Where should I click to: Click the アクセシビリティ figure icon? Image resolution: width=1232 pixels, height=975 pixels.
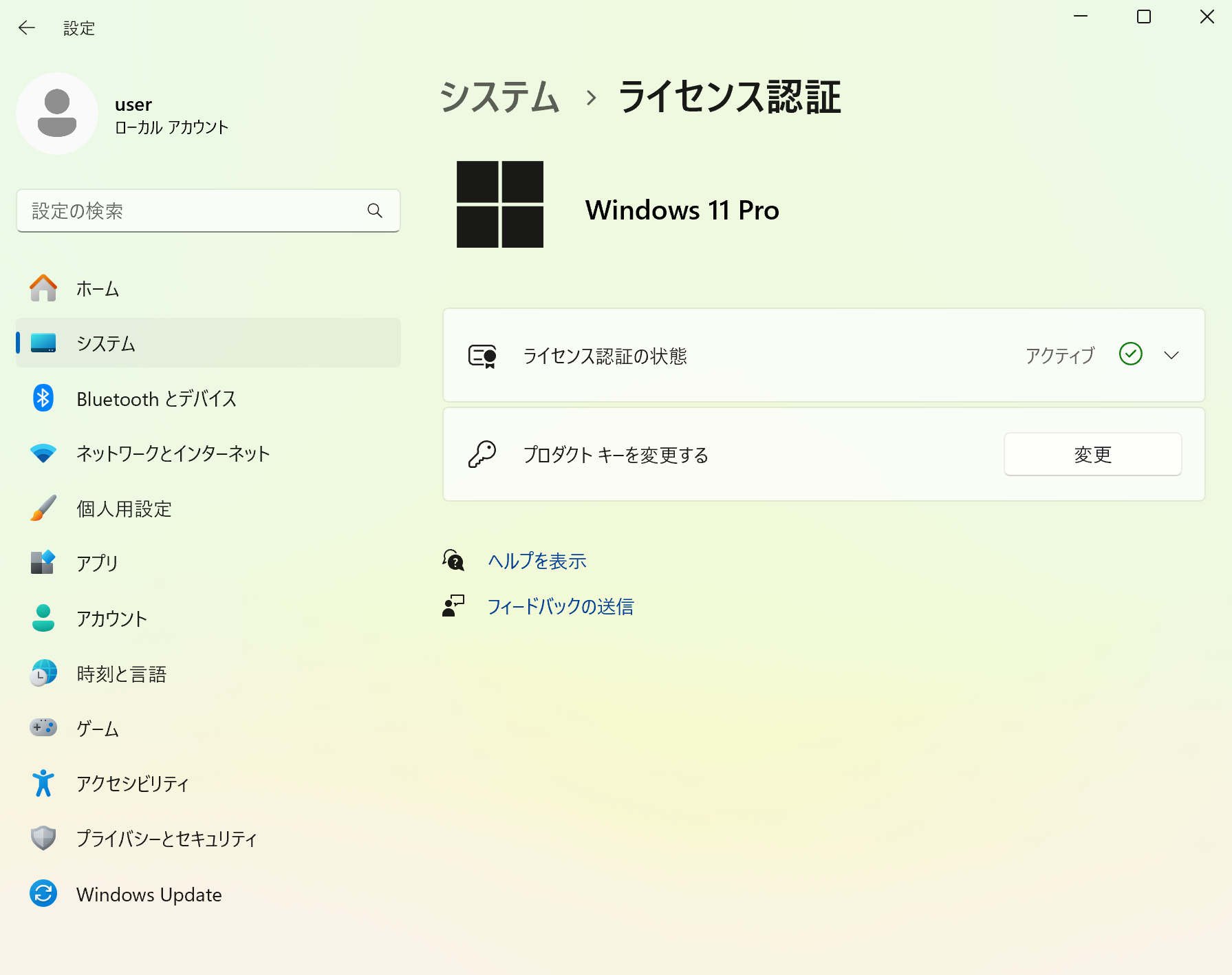coord(43,783)
